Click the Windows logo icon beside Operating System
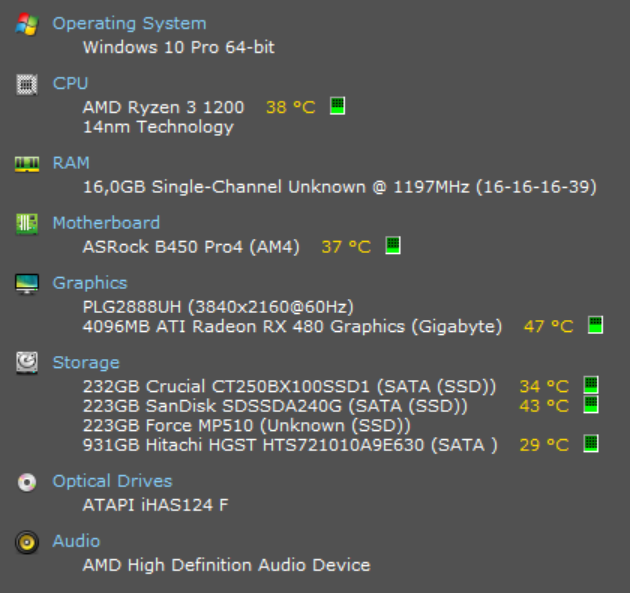Viewport: 630px width, 593px height. 27,24
